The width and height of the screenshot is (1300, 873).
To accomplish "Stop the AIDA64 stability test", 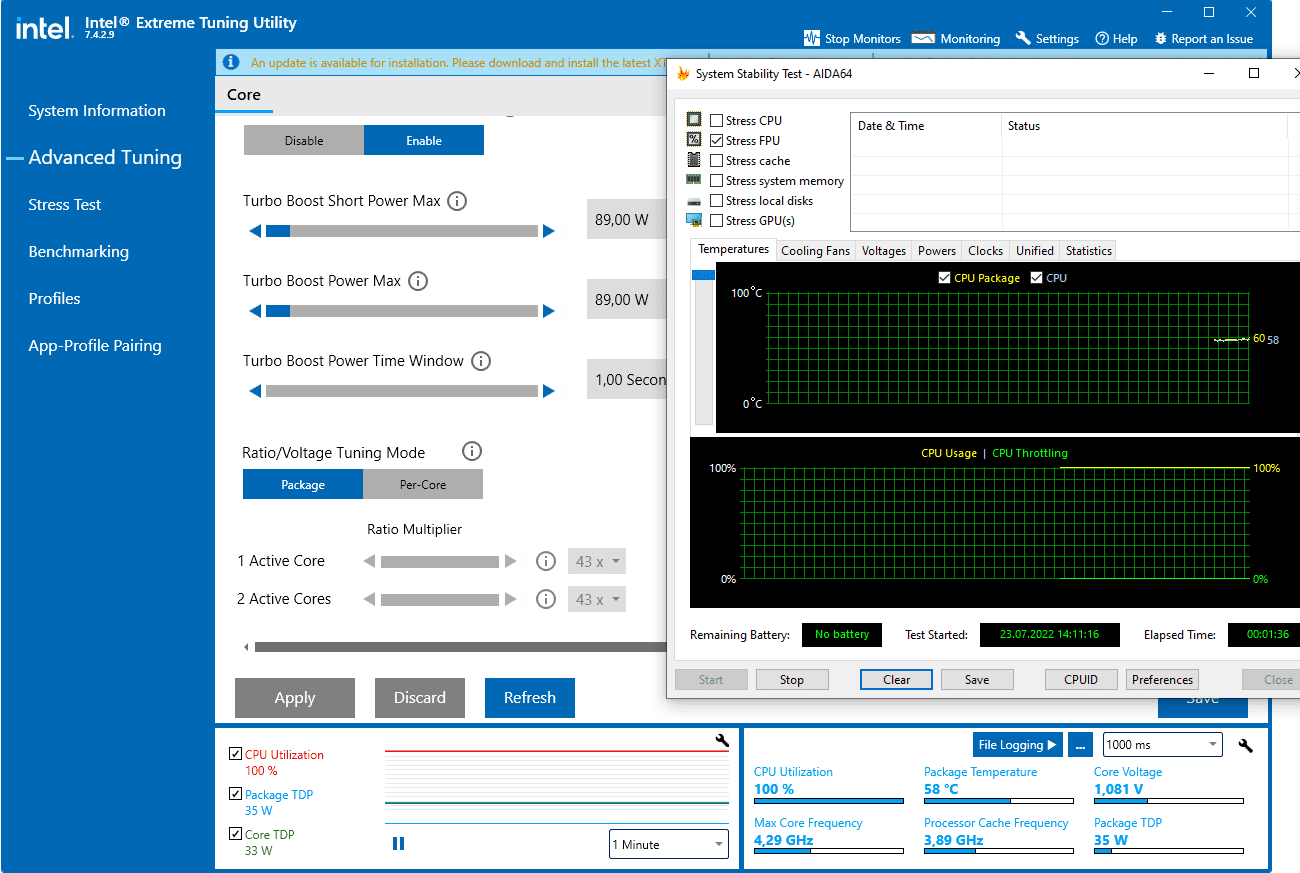I will (x=792, y=680).
